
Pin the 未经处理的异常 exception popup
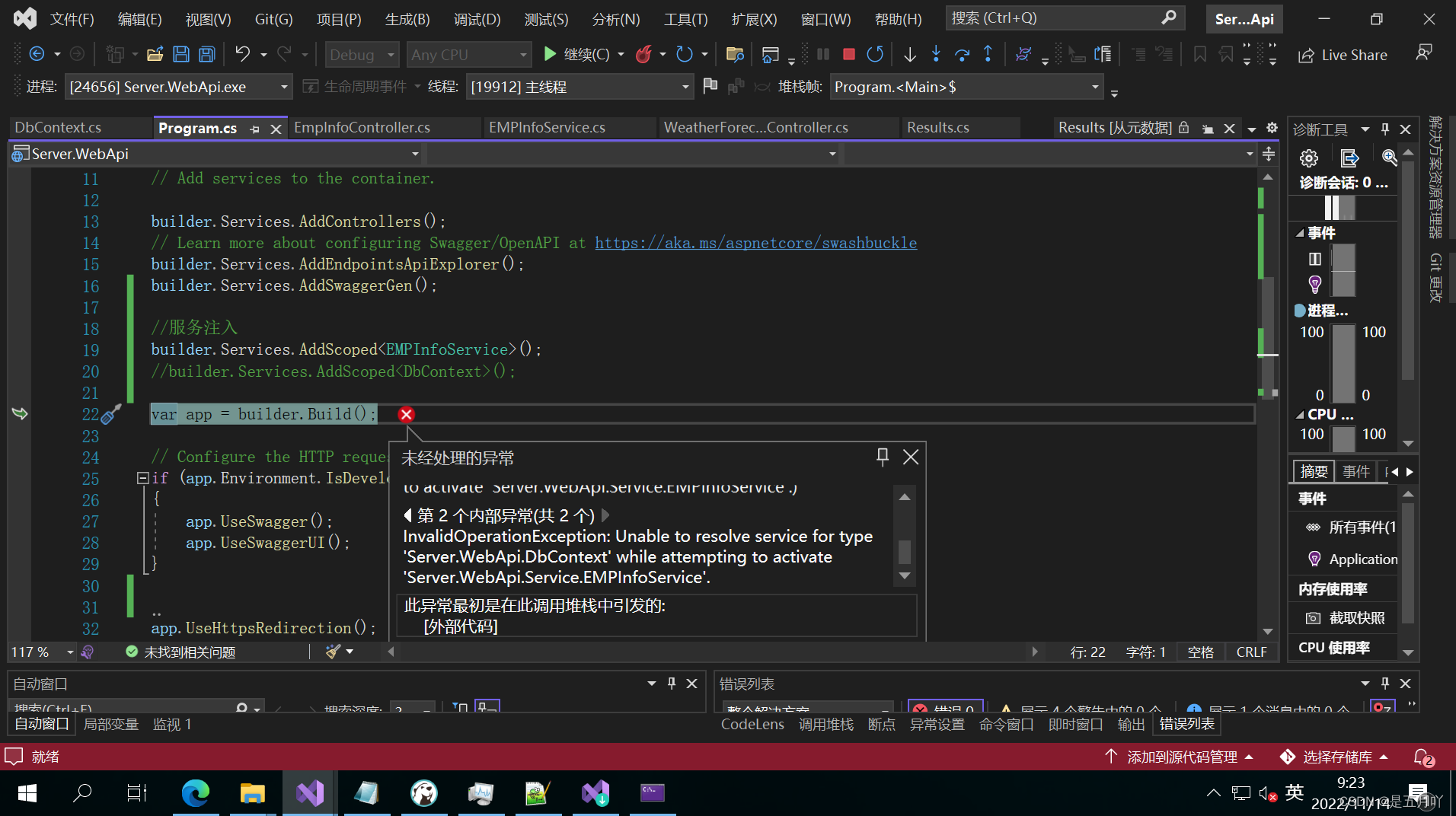click(882, 457)
